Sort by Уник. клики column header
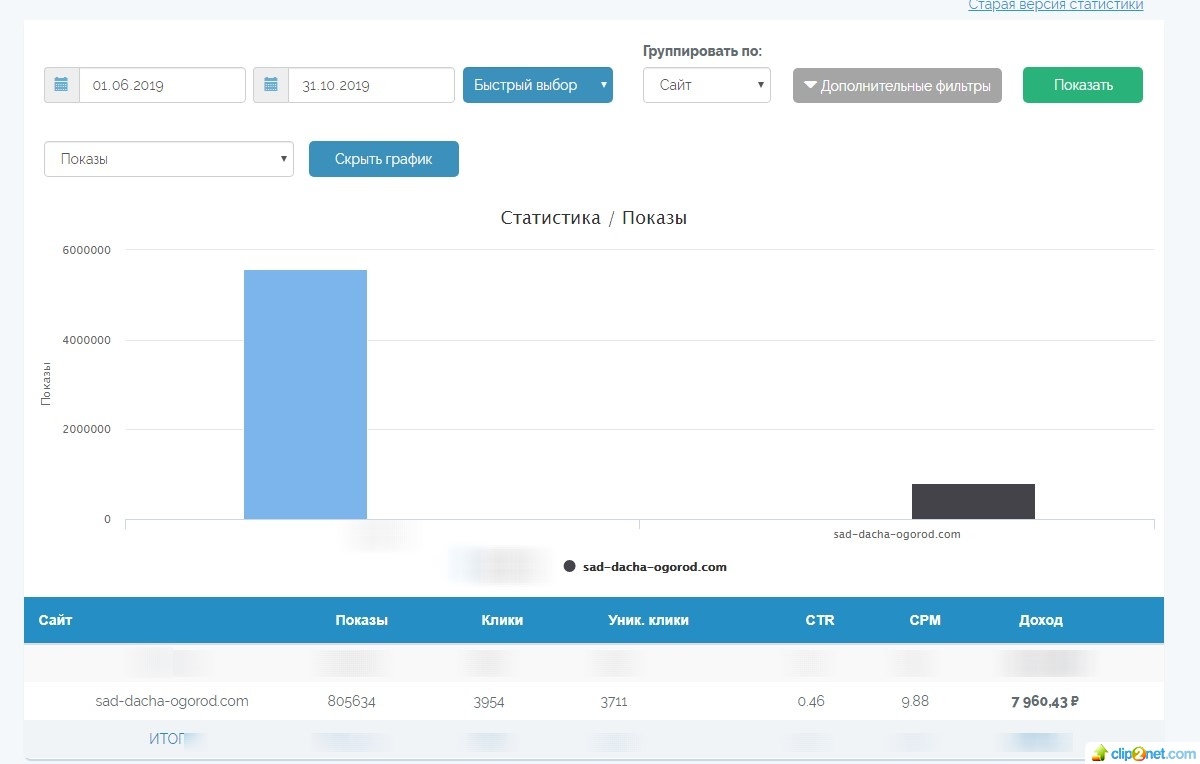 click(x=648, y=620)
